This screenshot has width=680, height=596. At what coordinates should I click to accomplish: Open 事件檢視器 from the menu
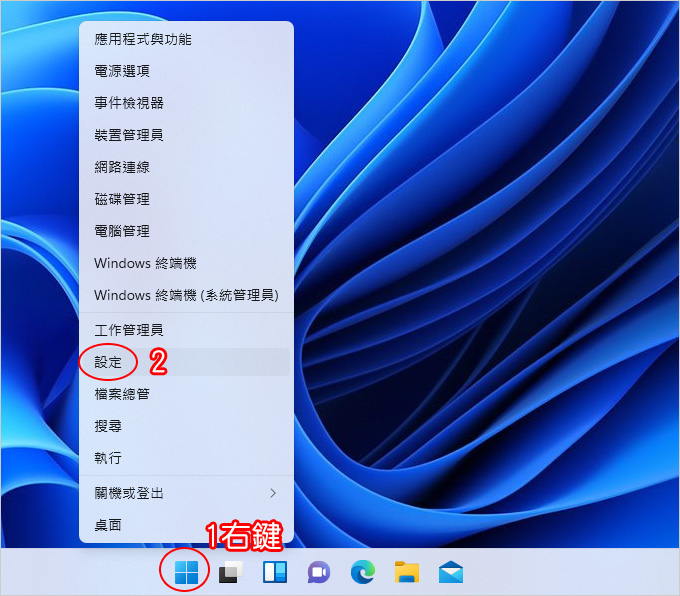[x=186, y=103]
